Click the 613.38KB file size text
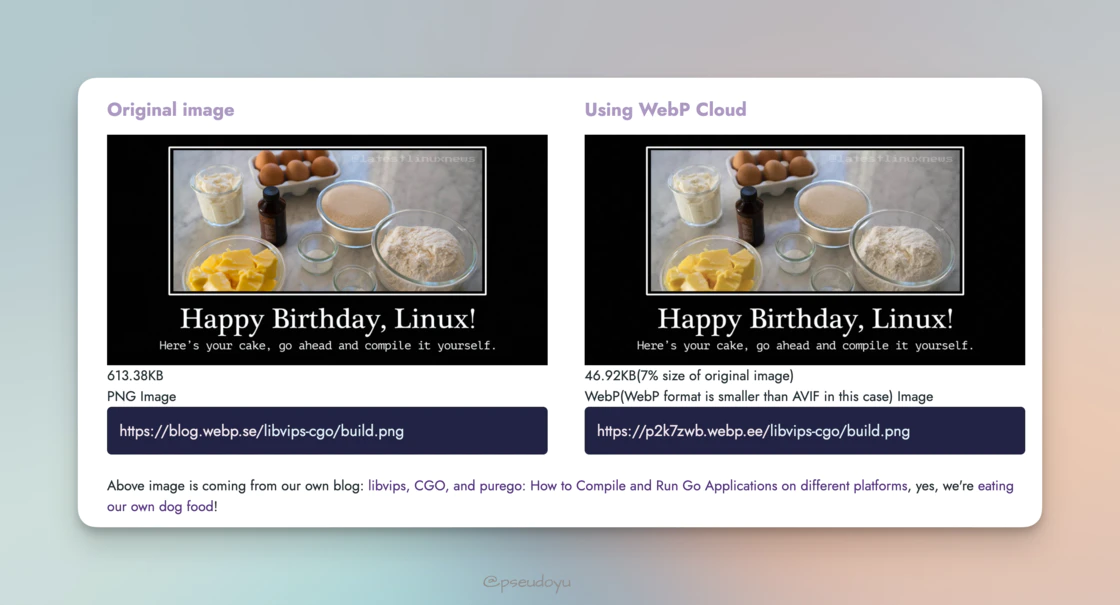 135,376
